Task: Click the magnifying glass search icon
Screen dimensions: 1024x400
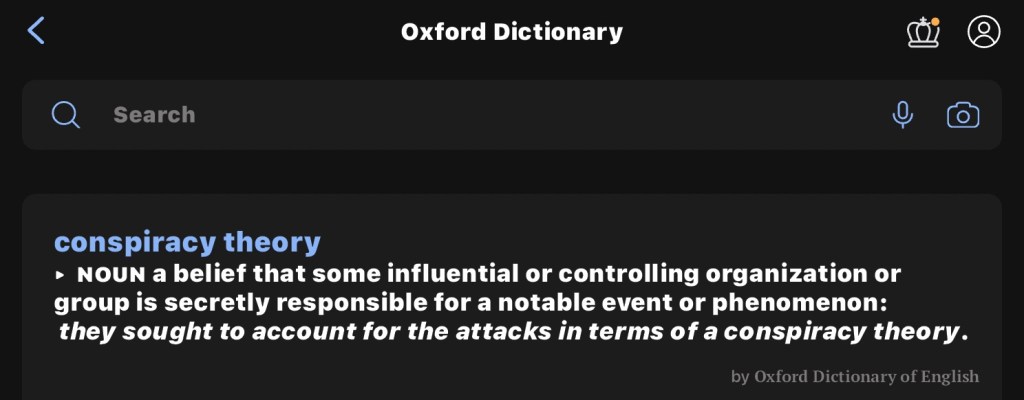Action: pyautogui.click(x=66, y=115)
